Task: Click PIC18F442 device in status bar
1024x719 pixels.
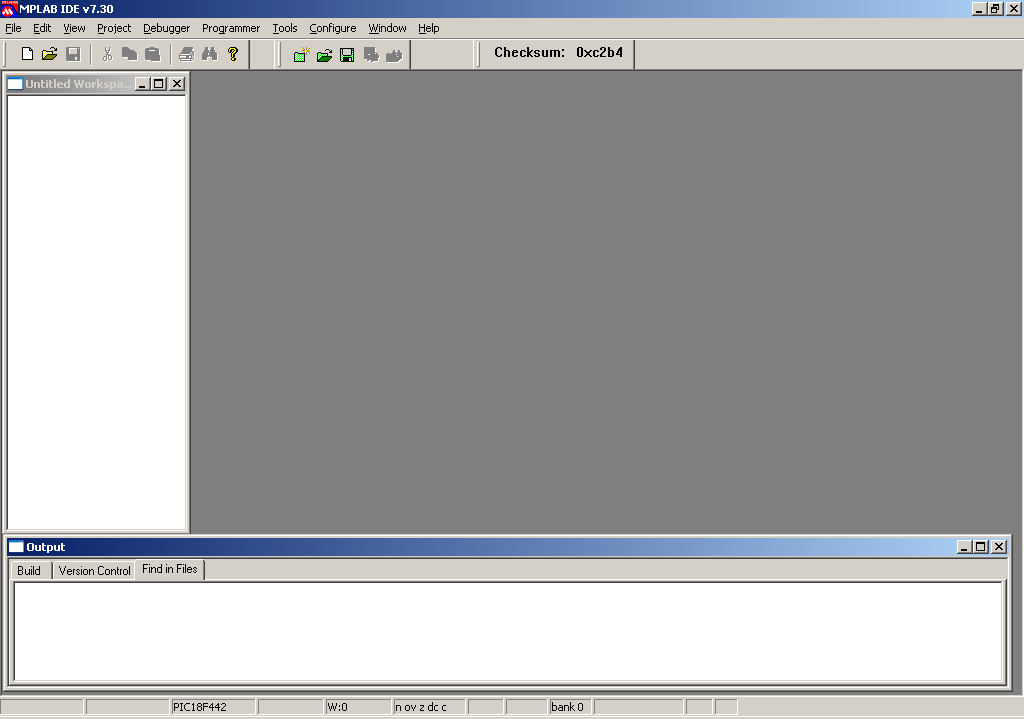Action: pyautogui.click(x=213, y=707)
